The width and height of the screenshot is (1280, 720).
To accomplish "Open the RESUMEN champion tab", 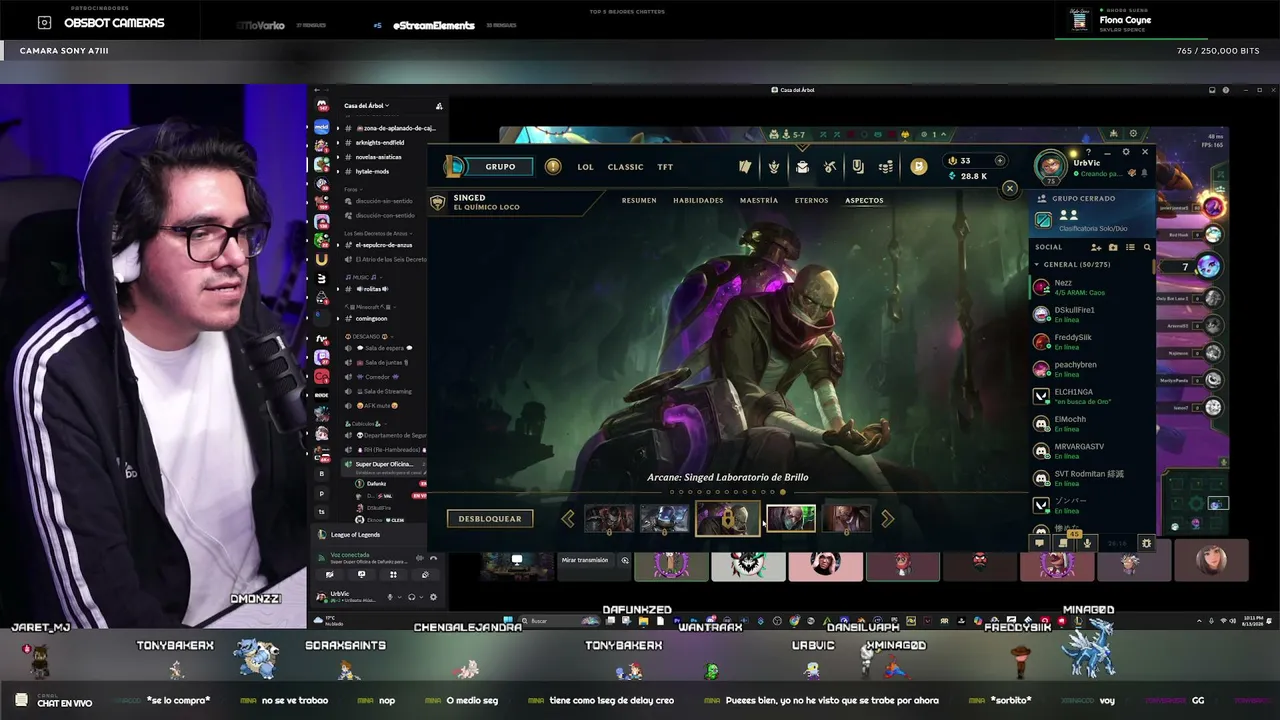I will (x=639, y=200).
